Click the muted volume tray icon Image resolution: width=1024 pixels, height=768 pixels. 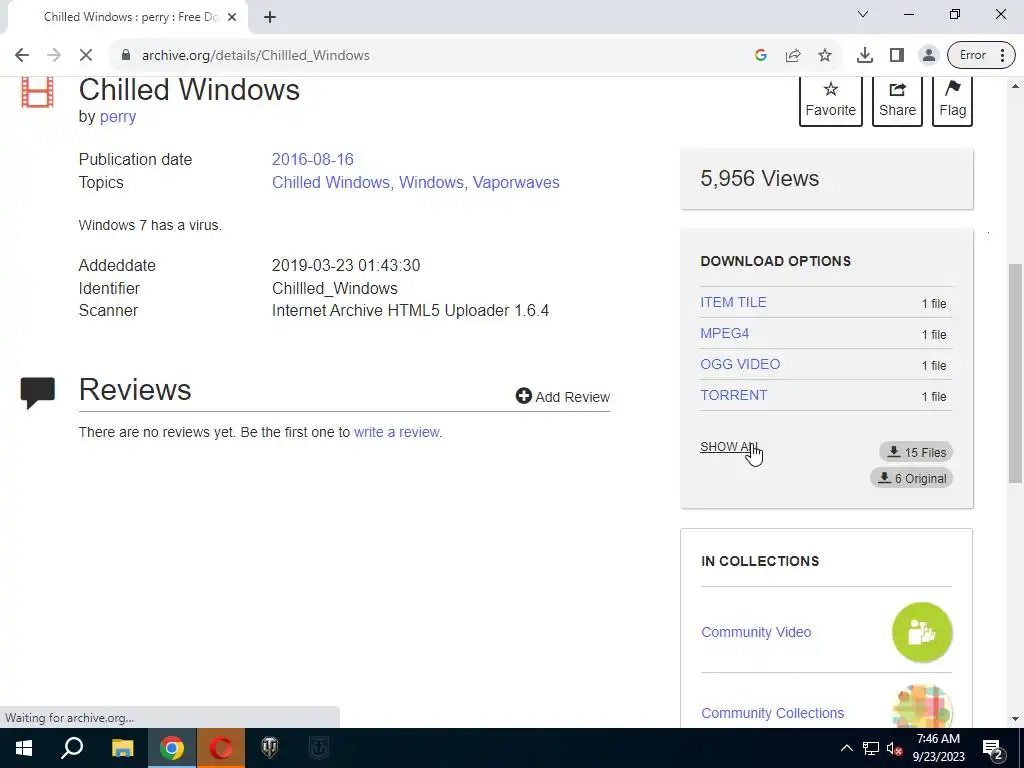pos(895,748)
